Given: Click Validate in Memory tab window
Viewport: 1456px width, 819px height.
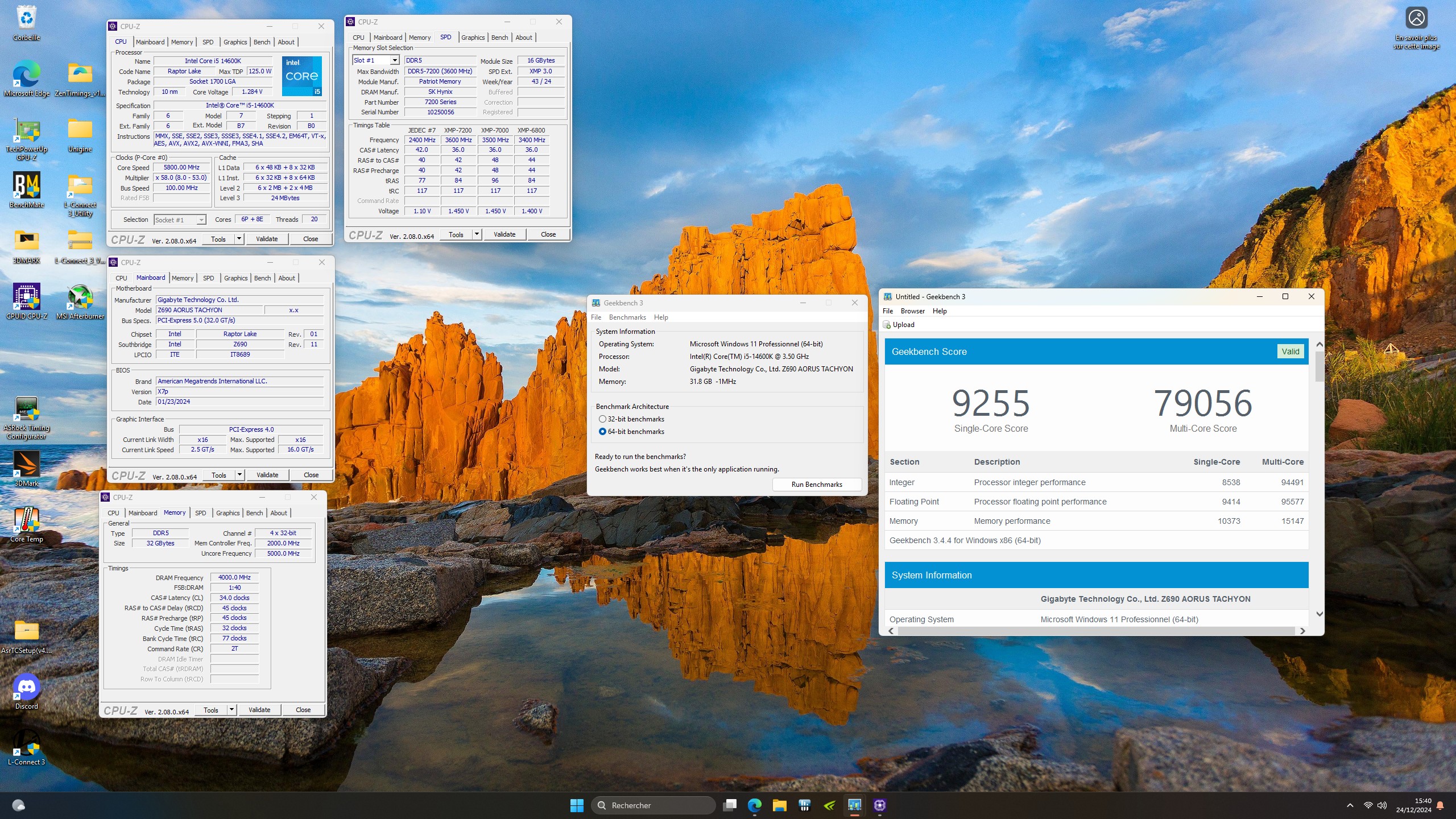Looking at the screenshot, I should tap(259, 710).
